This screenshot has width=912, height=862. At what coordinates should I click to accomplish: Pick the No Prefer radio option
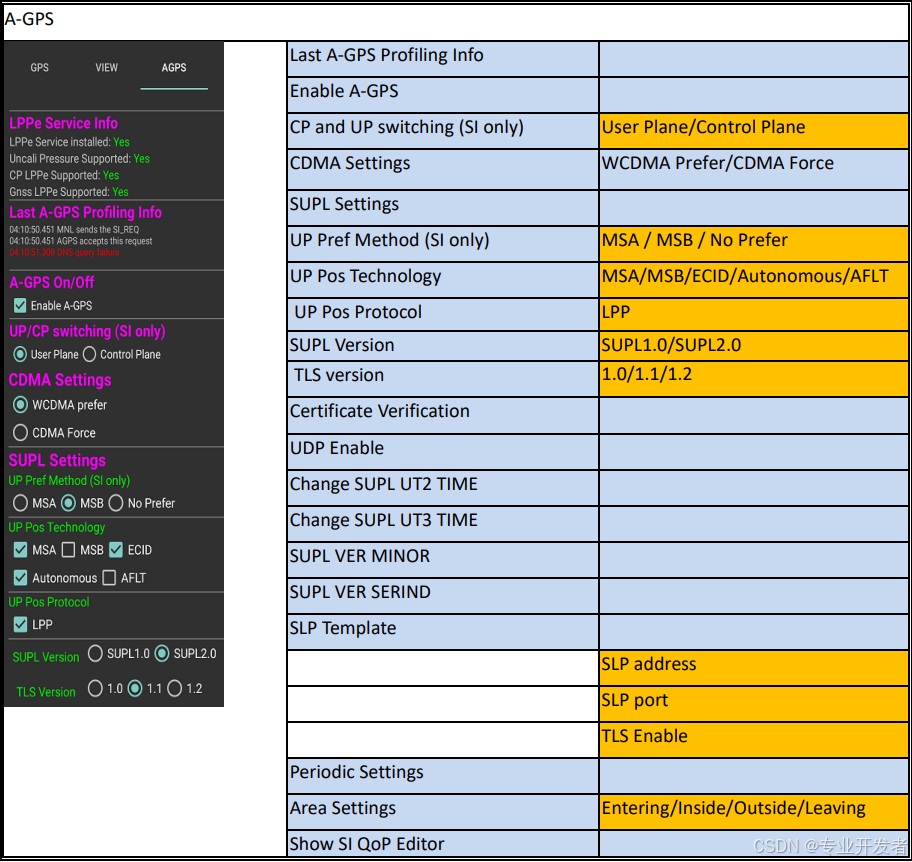(x=116, y=503)
